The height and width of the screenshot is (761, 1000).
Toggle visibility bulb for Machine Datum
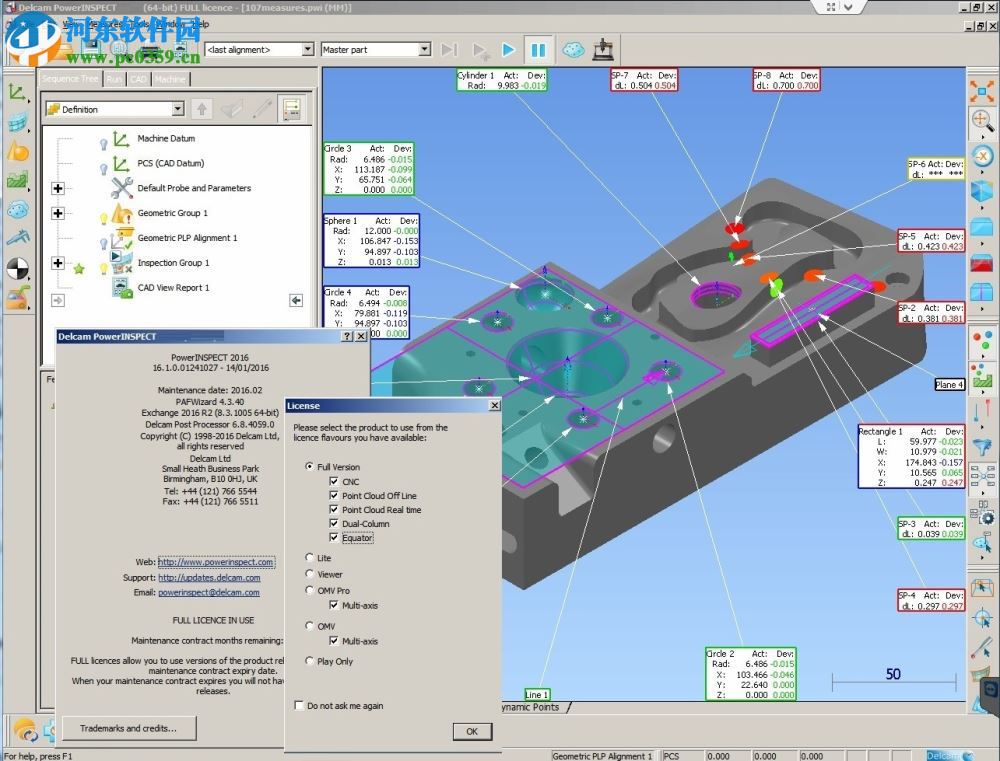coord(103,144)
